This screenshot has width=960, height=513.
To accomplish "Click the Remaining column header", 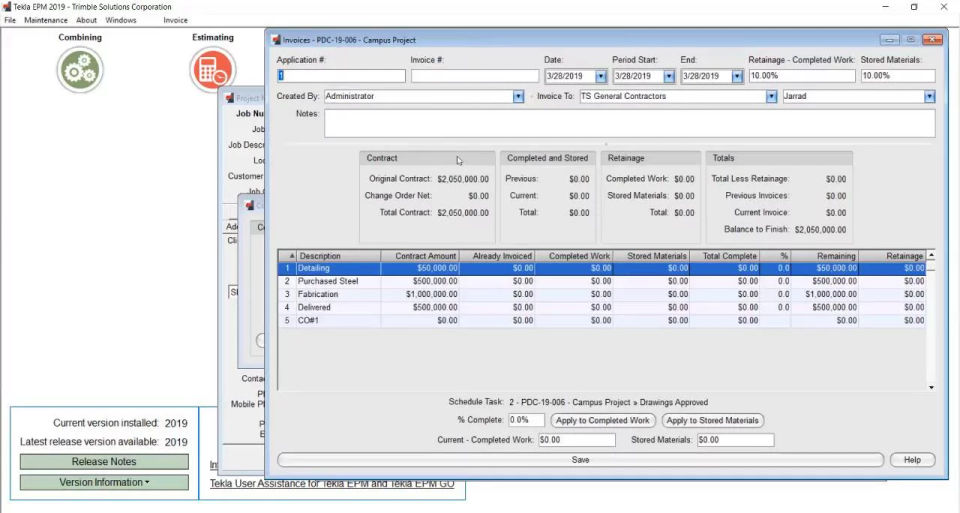I will (824, 256).
